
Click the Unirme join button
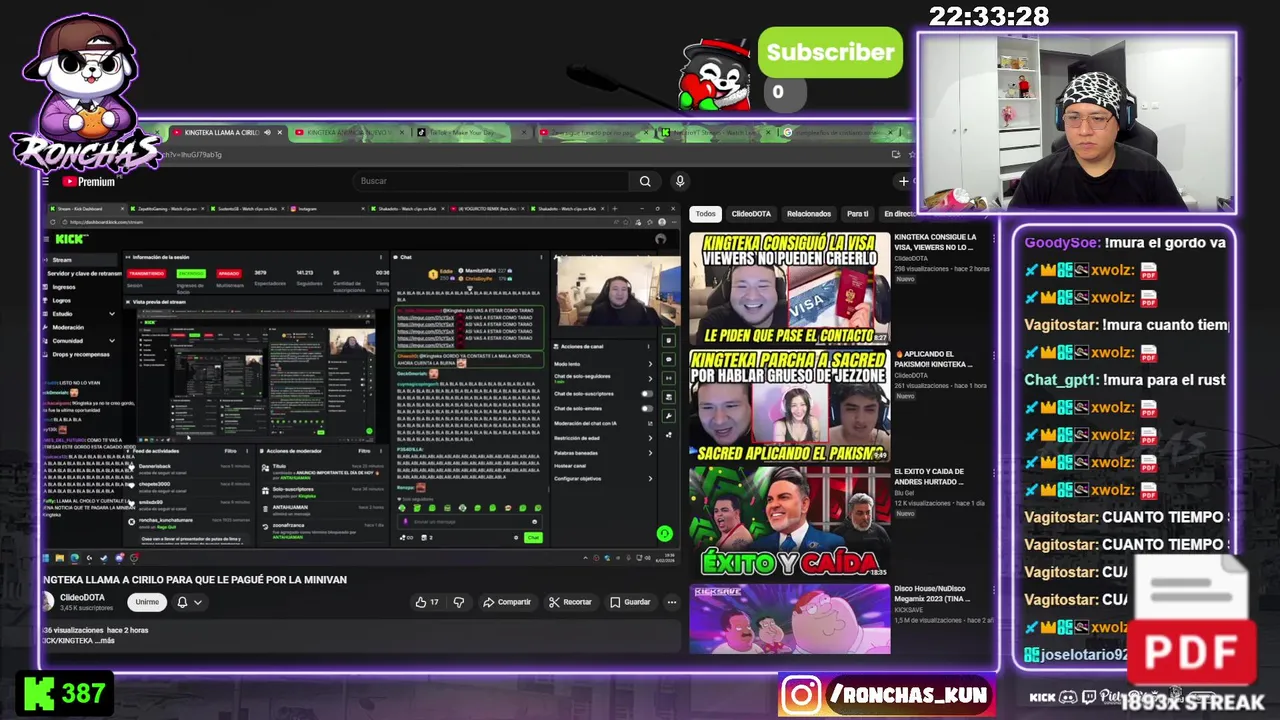147,602
